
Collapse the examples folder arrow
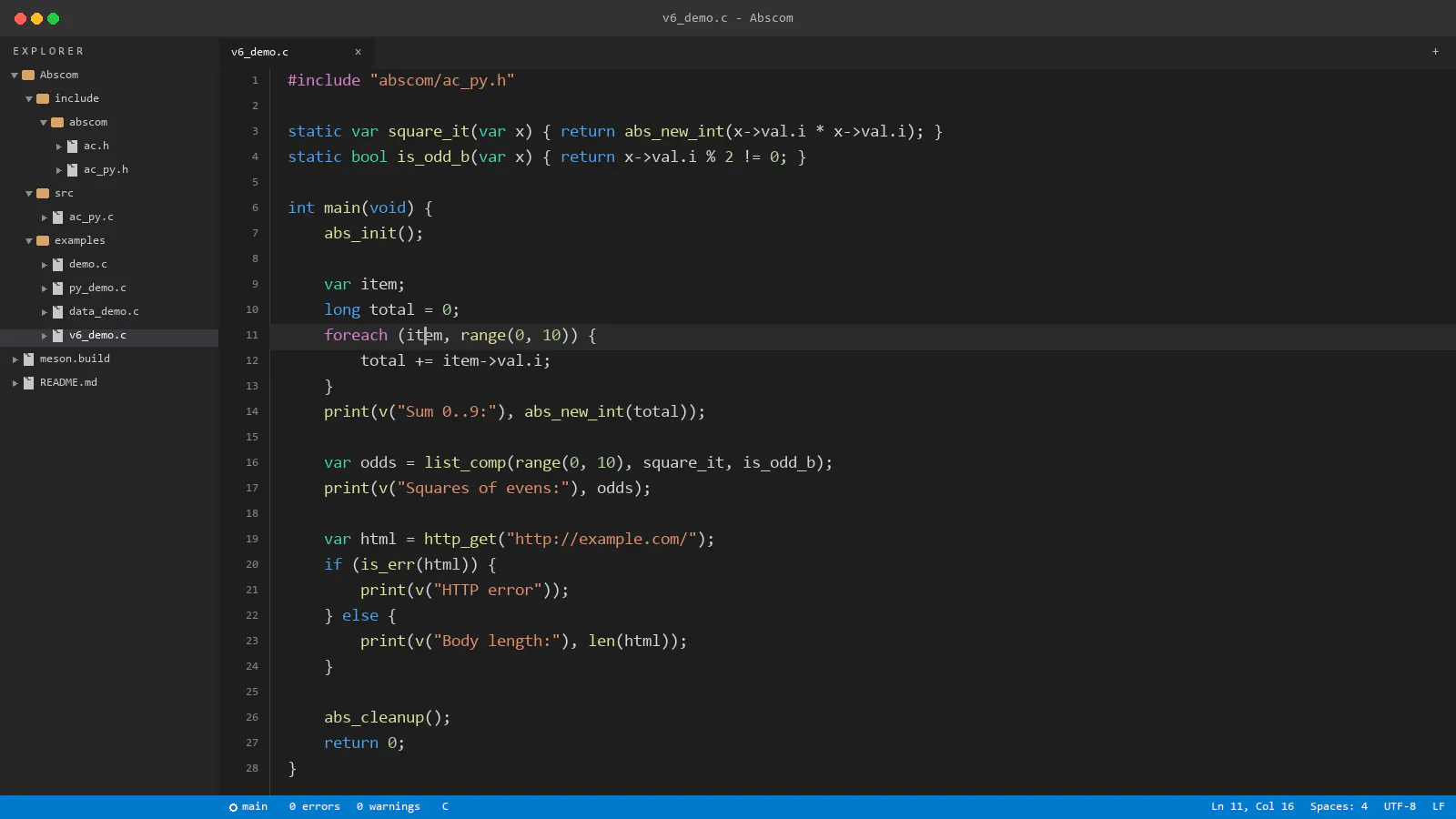pyautogui.click(x=29, y=241)
